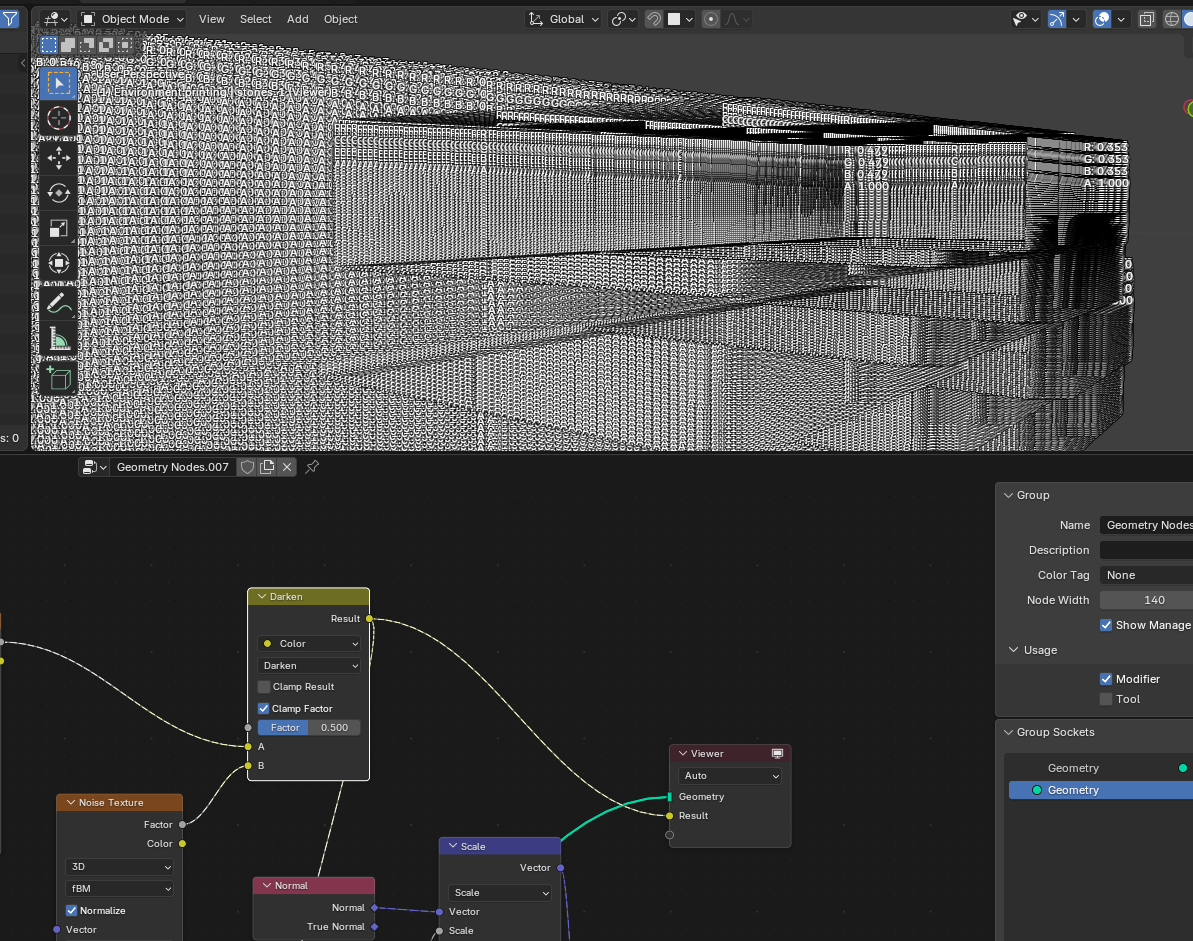Uncheck Clamp Factor on the Darken node
Screen dimensions: 1193x941
point(264,708)
